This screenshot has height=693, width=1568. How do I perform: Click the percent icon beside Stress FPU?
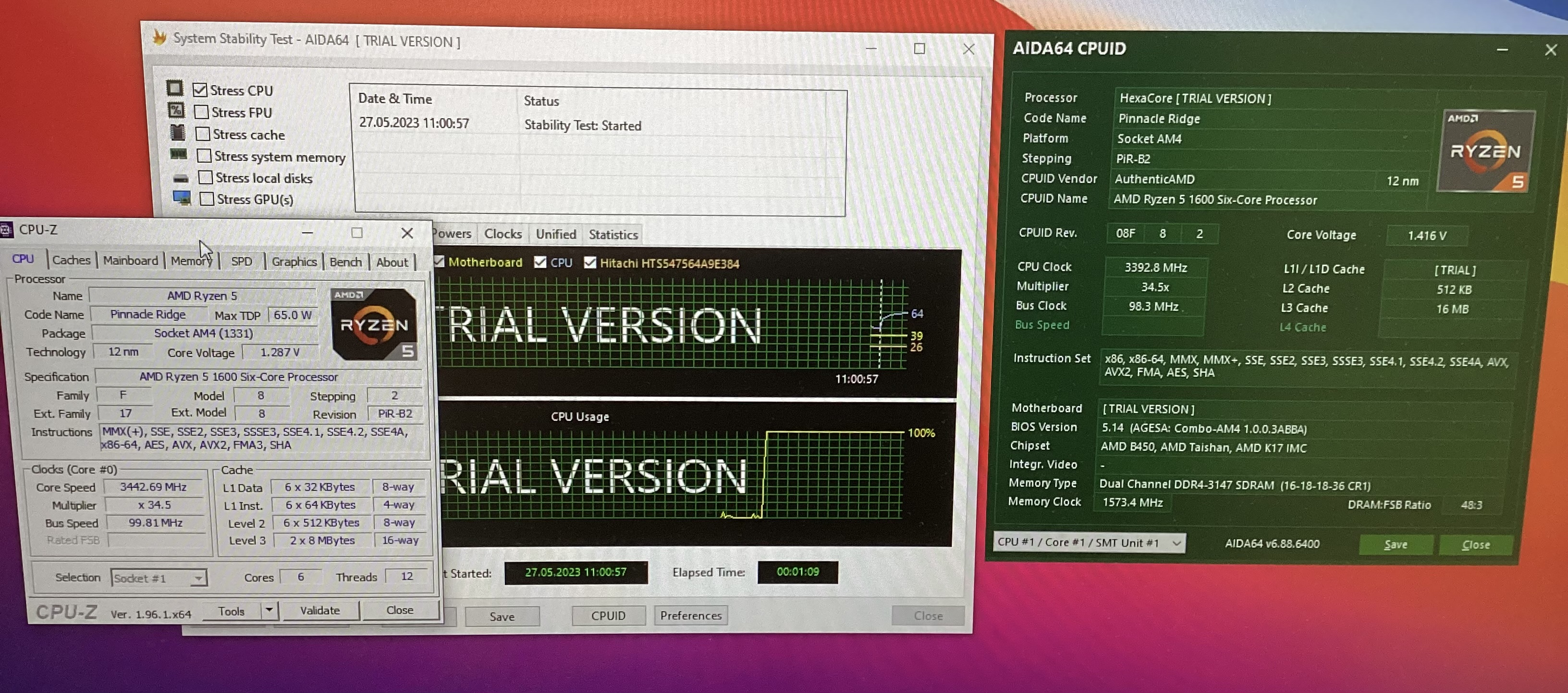[176, 110]
